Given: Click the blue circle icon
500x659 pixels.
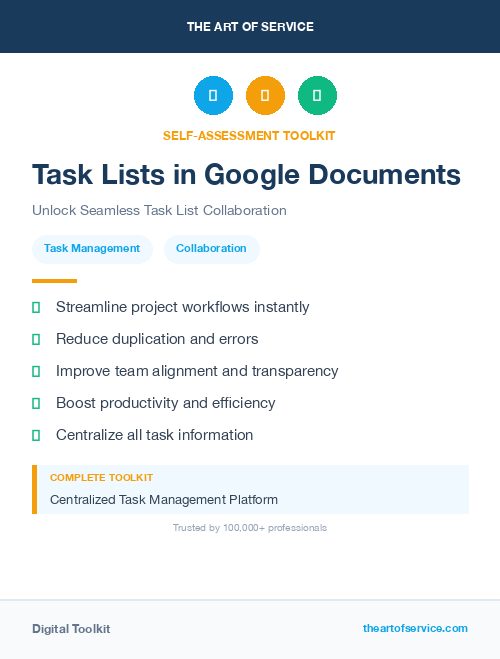Looking at the screenshot, I should click(x=213, y=95).
